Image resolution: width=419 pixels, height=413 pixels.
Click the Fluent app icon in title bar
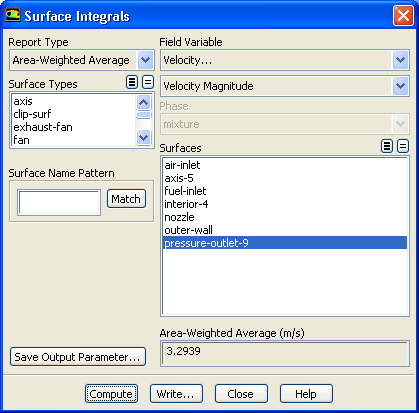[13, 15]
